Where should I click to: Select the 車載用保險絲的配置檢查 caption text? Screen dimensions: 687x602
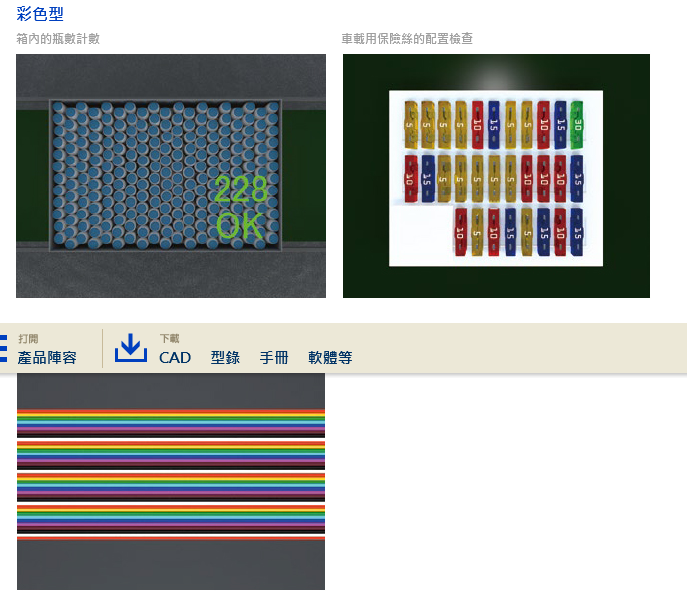[407, 39]
